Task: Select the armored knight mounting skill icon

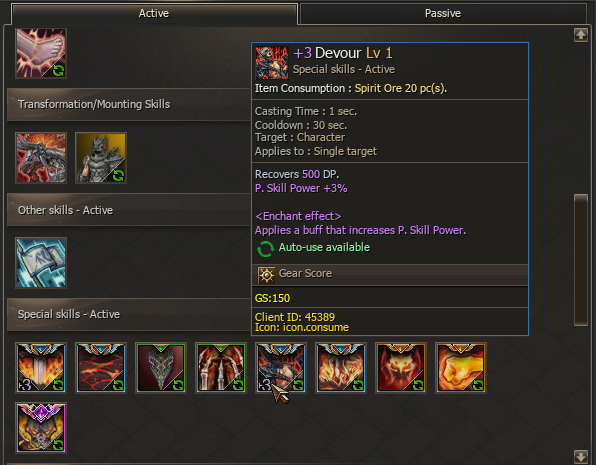Action: coord(101,158)
